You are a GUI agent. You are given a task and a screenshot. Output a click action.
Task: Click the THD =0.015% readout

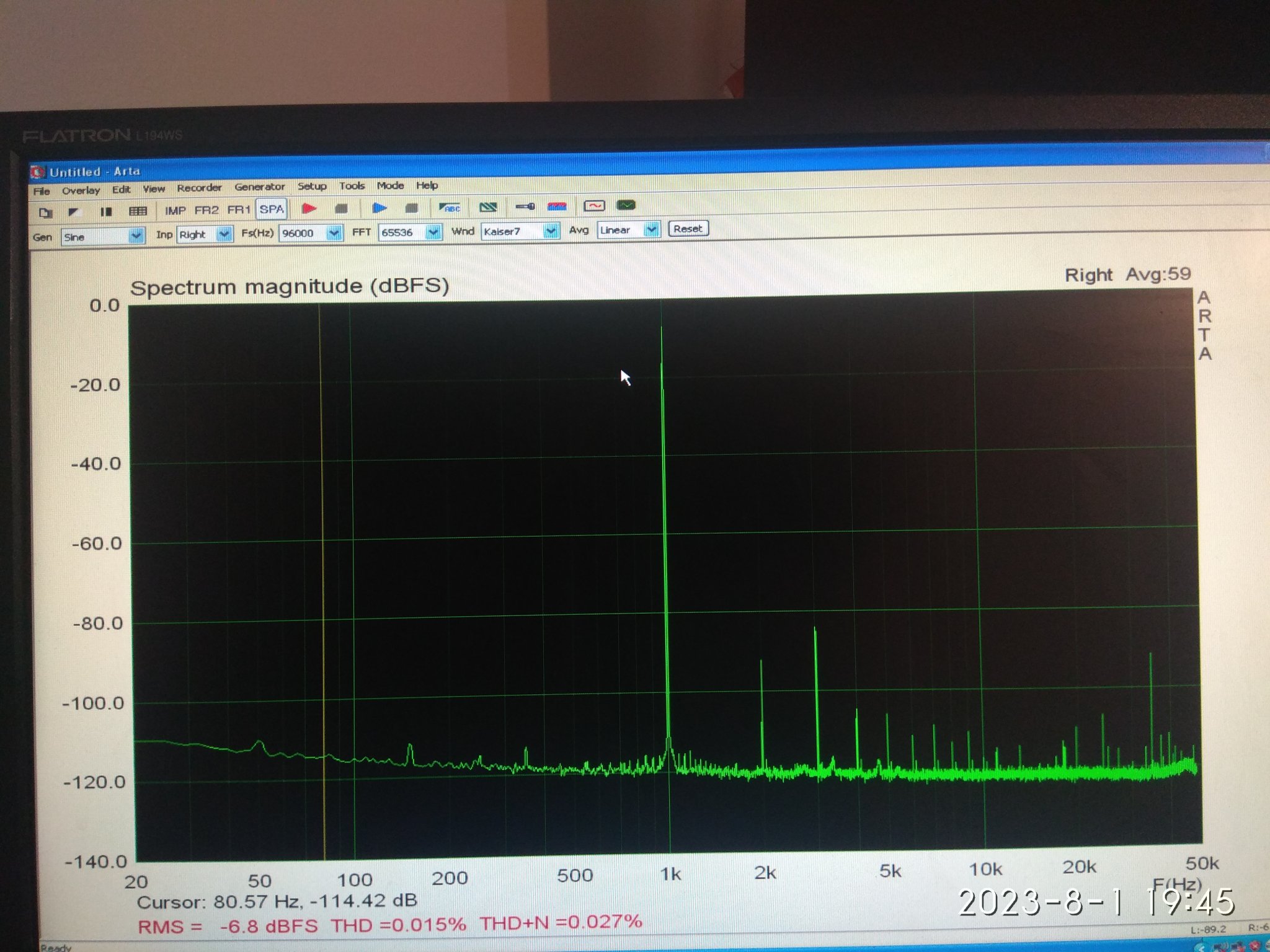point(398,925)
